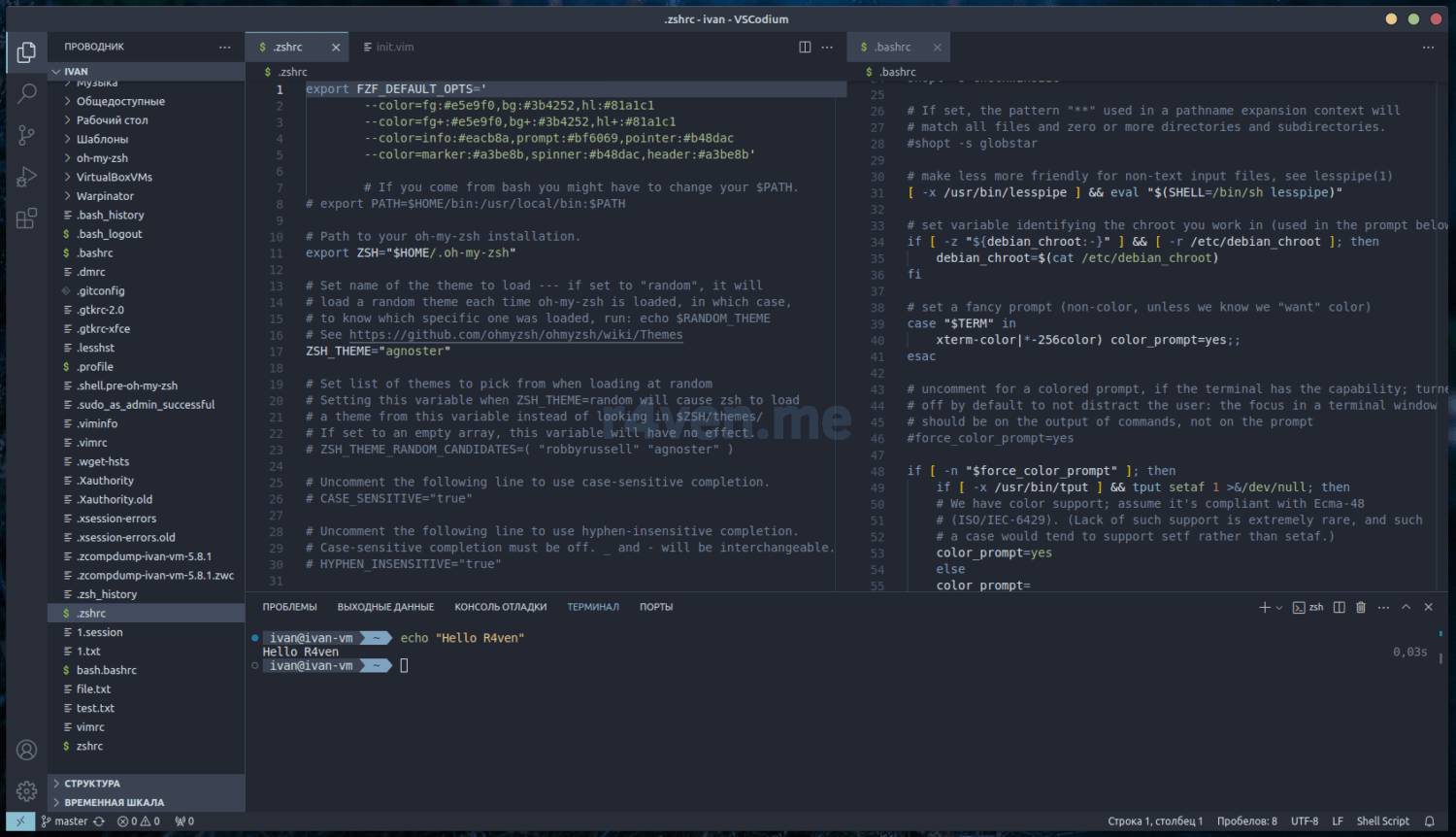Open the GitHub ohmyzsh Themes link
Viewport: 1456px width, 837px height.
[515, 335]
